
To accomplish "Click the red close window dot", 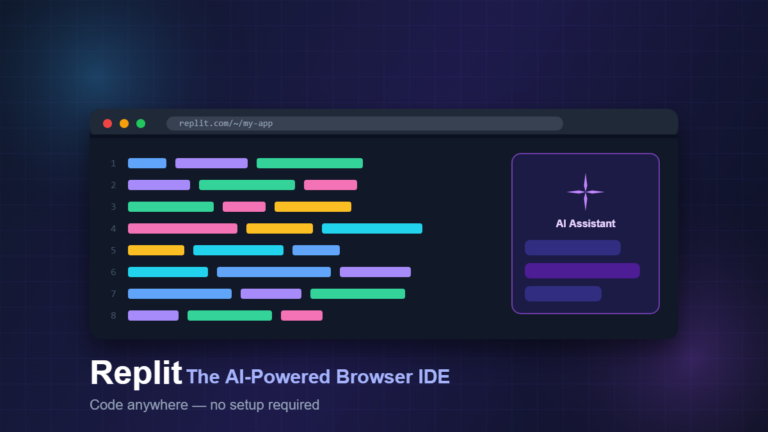I will pyautogui.click(x=108, y=123).
